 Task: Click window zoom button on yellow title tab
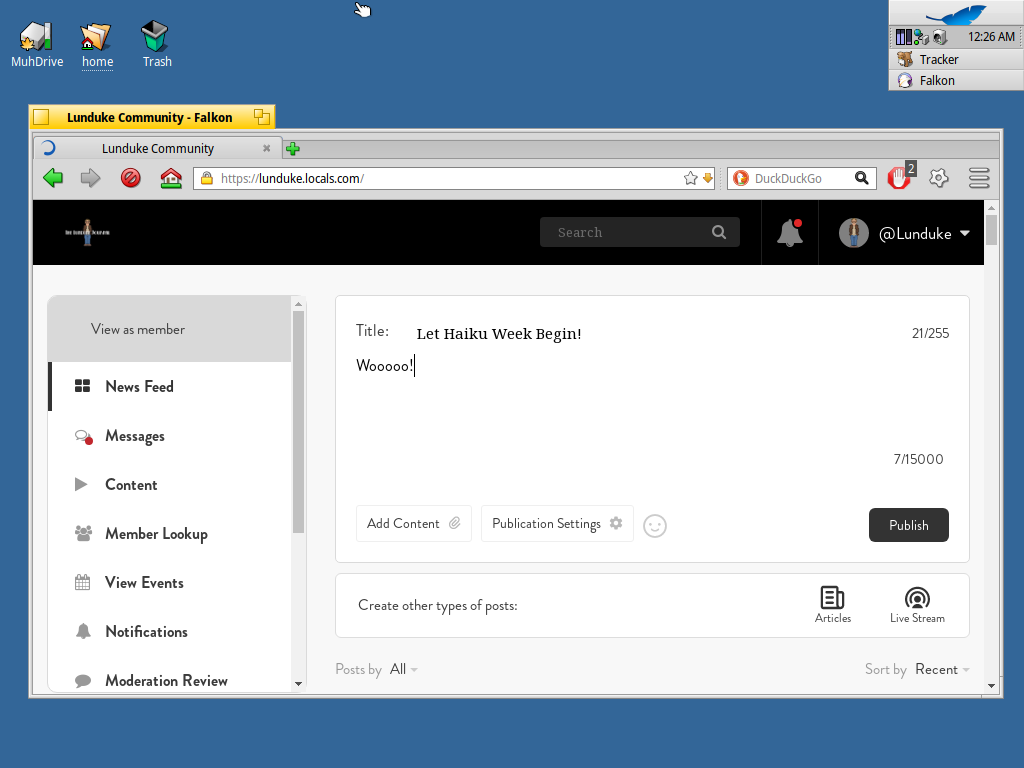(262, 117)
